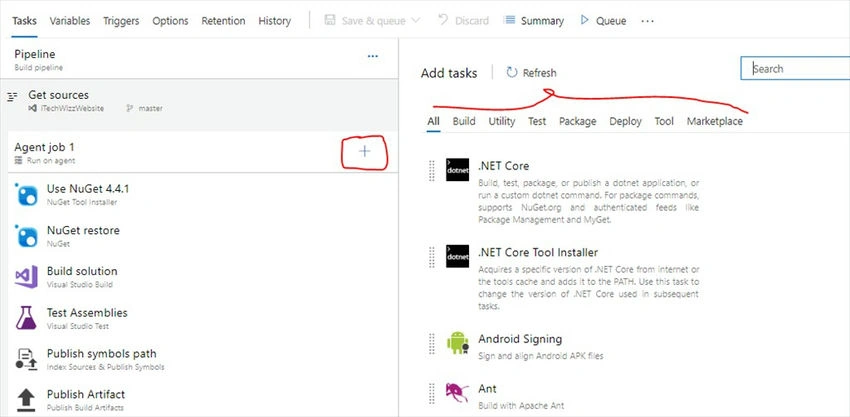Click the .NET Core Tool Installer icon
The height and width of the screenshot is (417, 850).
point(458,256)
